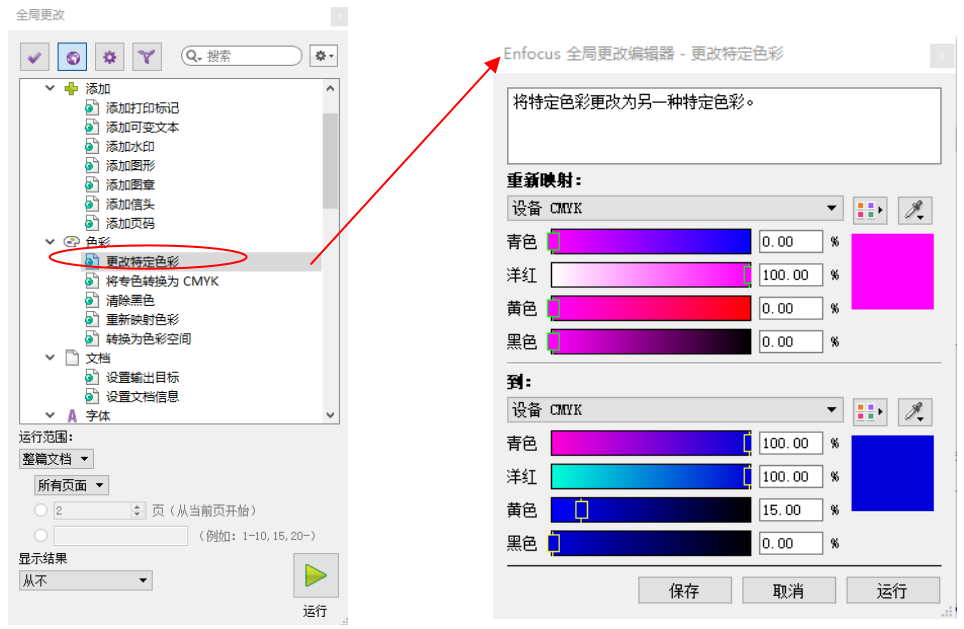Collapse the 添加 tree category
The width and height of the screenshot is (964, 629).
(x=50, y=89)
